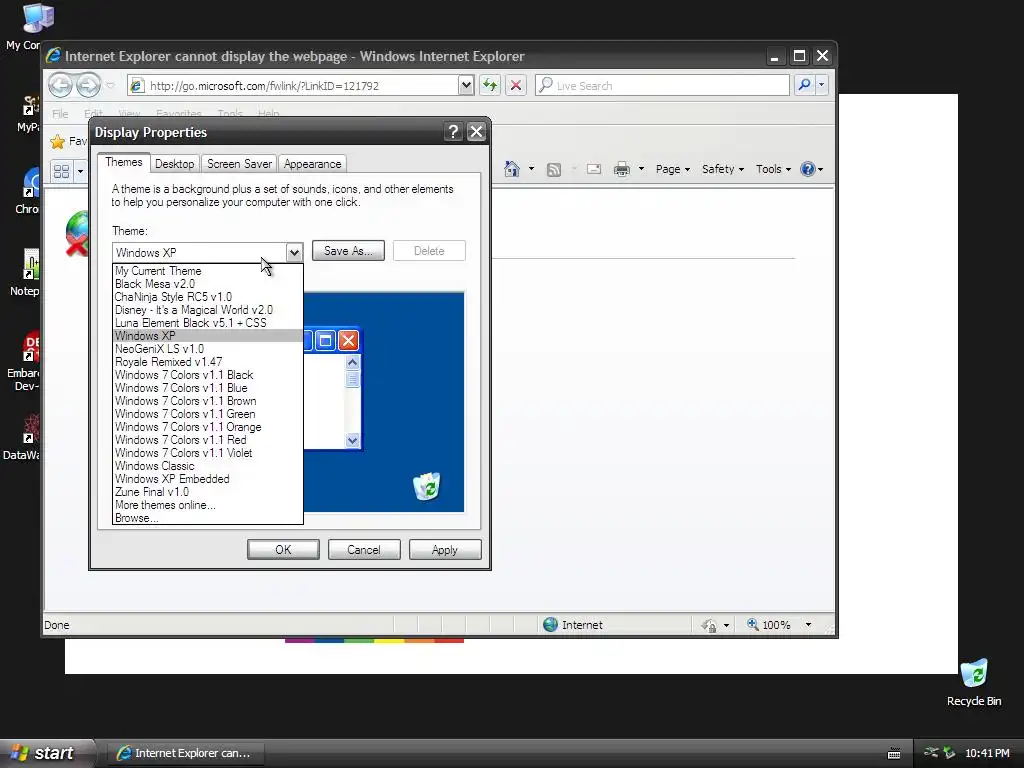Screen dimensions: 1024x768
Task: Click the Live Search magnifier button
Action: tap(805, 85)
